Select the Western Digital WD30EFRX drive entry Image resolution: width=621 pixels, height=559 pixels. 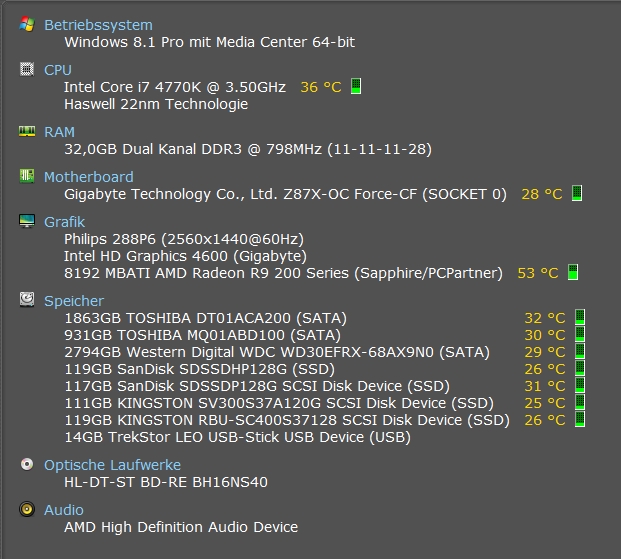277,352
